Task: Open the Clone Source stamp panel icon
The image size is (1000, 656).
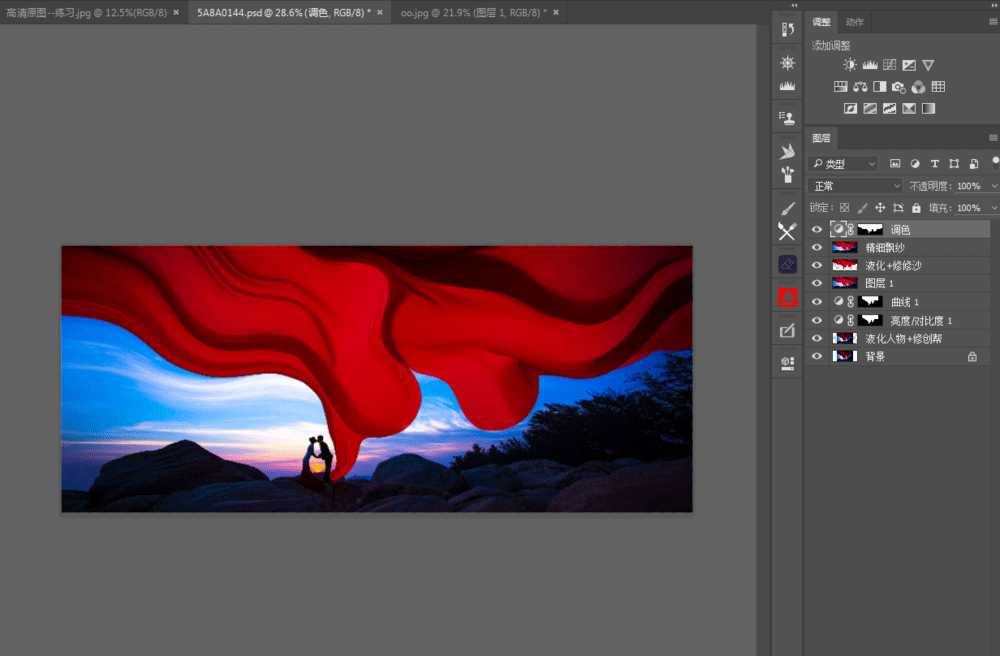Action: pyautogui.click(x=787, y=118)
